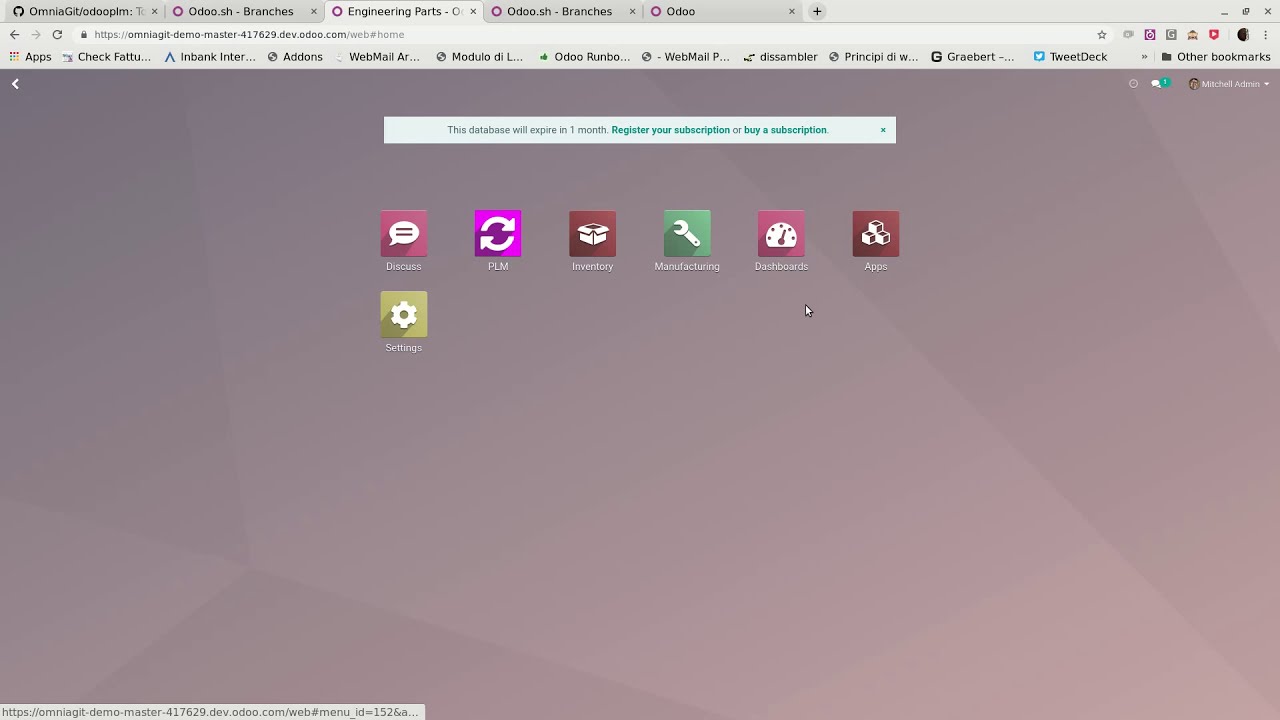Click the monkey-face extension icon

click(x=1192, y=34)
